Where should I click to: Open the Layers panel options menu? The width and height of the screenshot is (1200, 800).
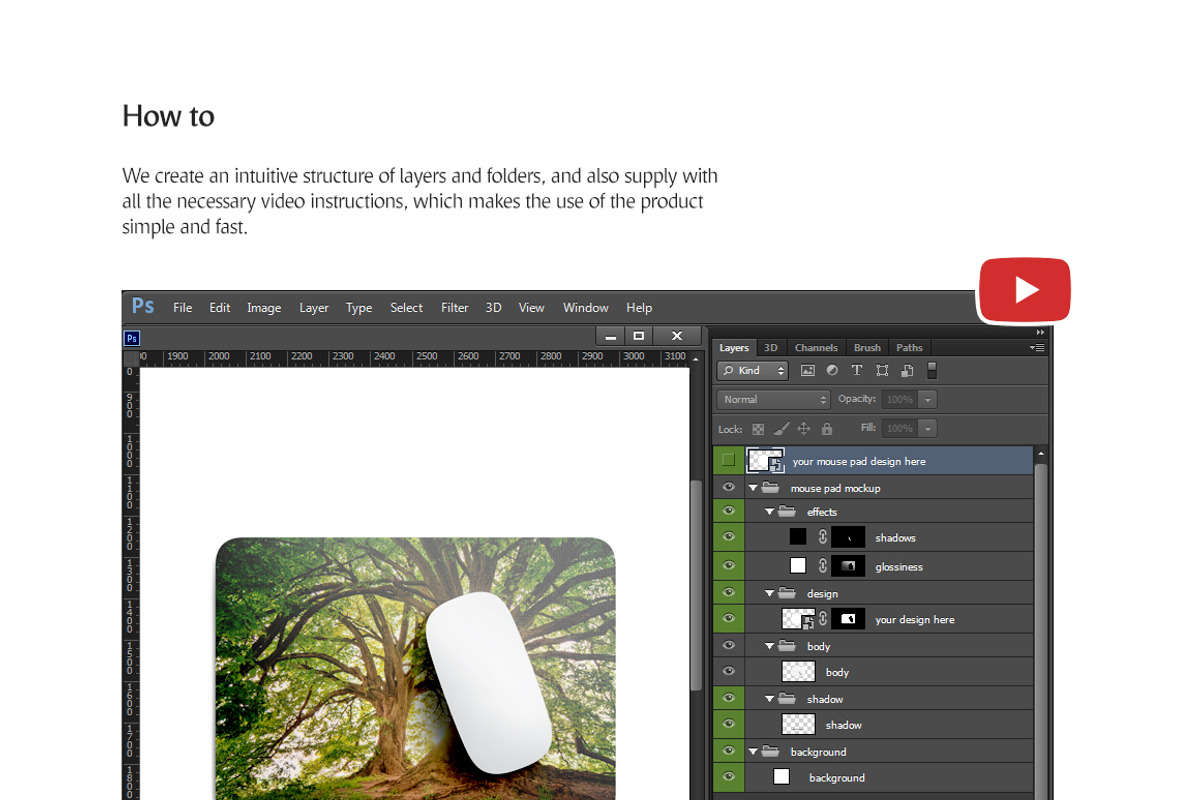point(1037,348)
